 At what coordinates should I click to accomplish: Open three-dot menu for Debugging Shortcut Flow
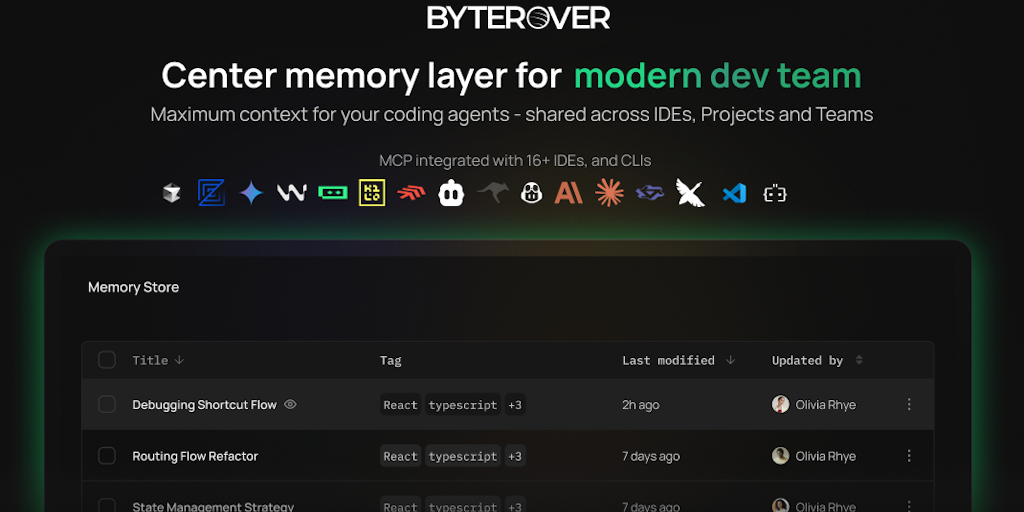click(x=909, y=404)
